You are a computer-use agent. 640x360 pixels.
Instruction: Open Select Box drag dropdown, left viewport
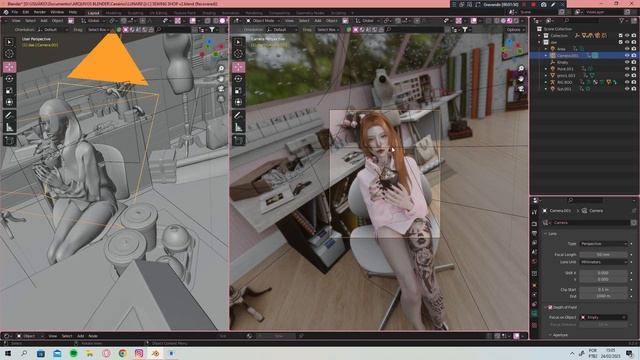tap(99, 29)
